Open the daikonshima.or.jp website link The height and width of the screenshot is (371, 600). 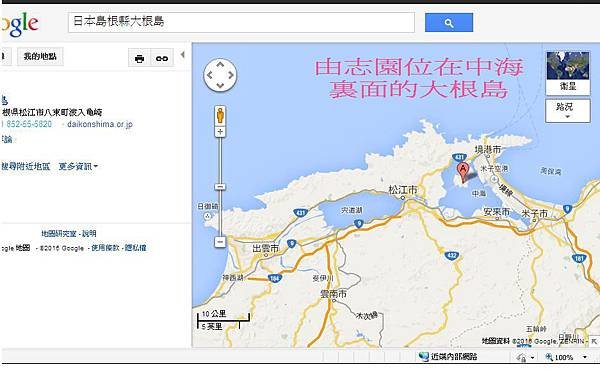(100, 124)
